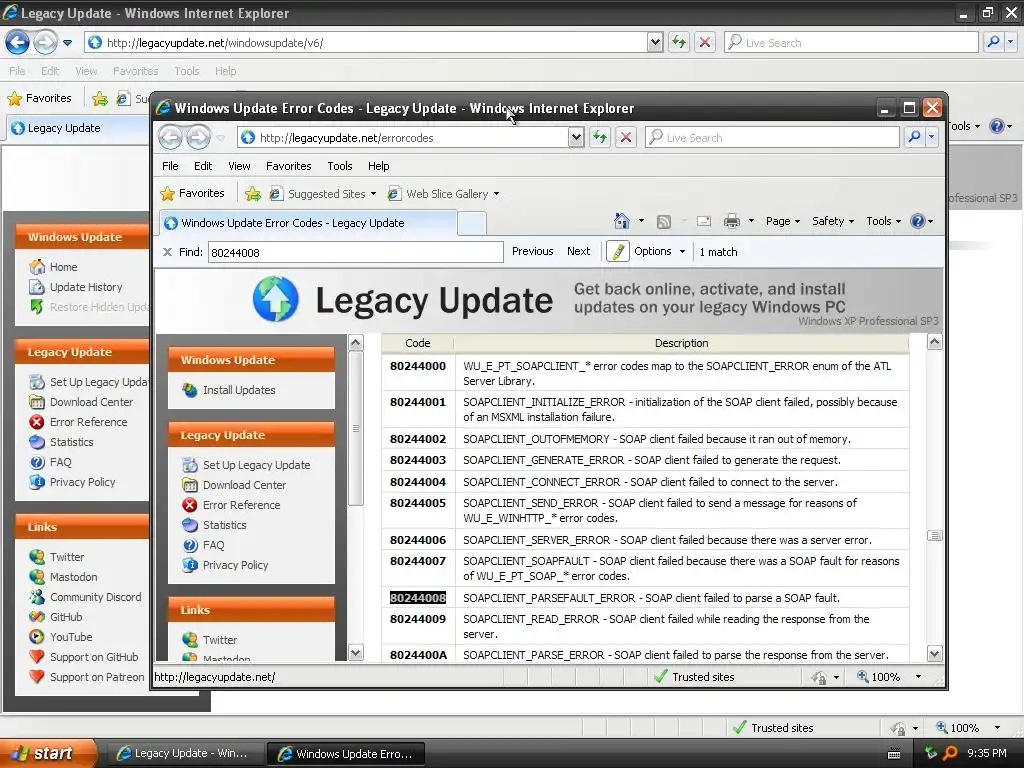
Task: Click the Windows start button
Action: (x=48, y=753)
